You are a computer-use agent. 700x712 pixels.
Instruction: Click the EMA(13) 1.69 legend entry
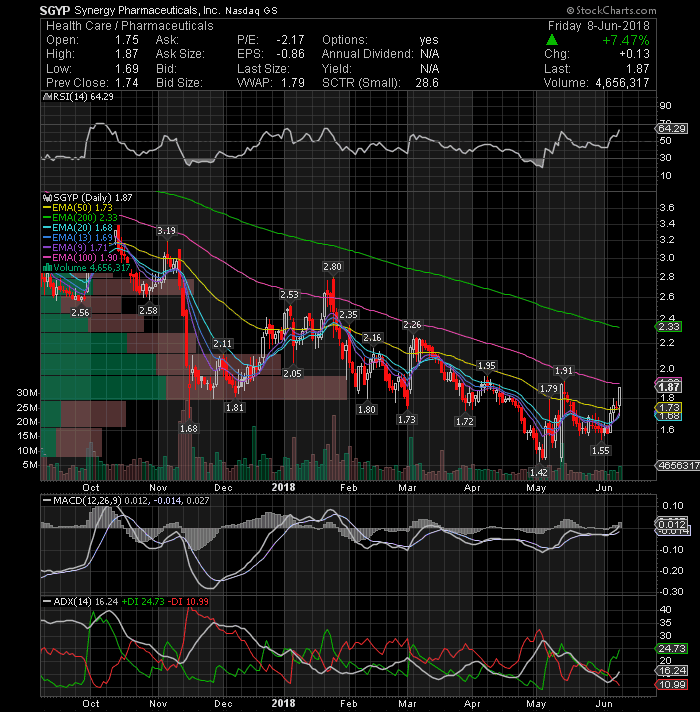point(78,237)
